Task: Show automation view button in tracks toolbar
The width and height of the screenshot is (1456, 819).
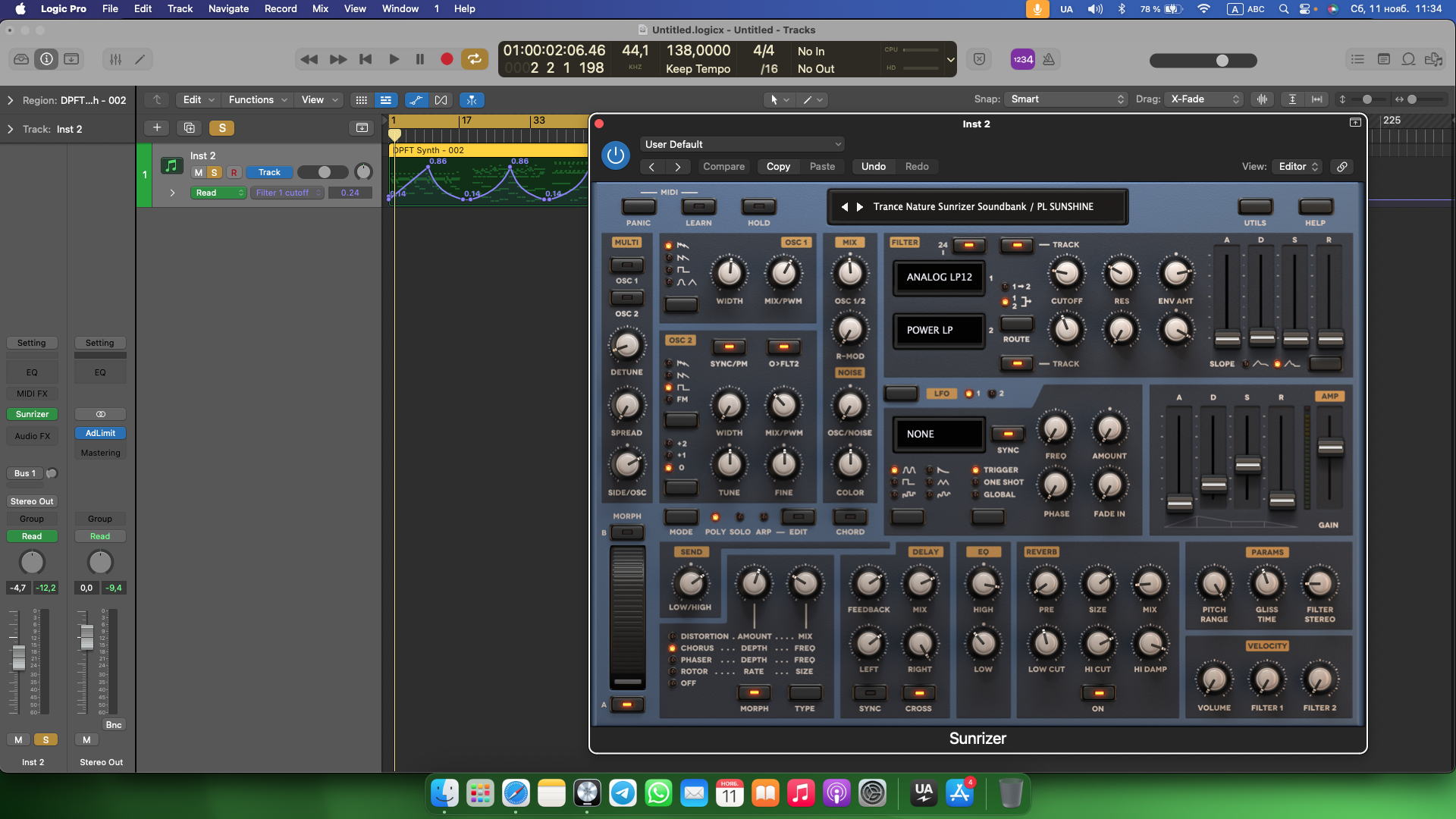Action: click(x=416, y=100)
